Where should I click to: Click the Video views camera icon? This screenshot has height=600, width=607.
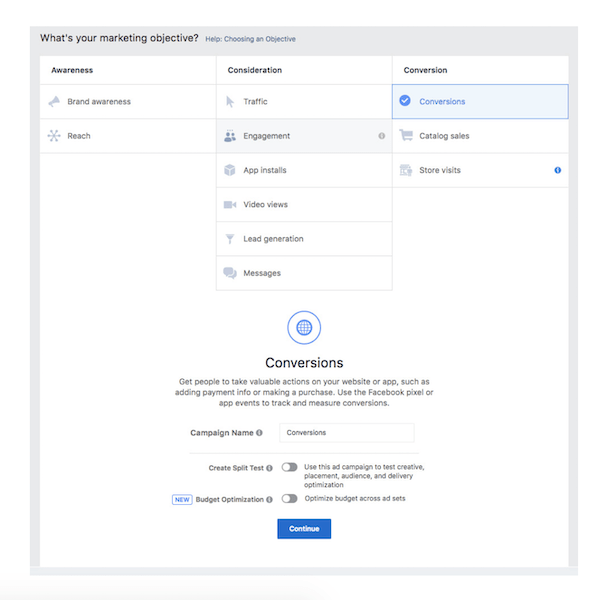[x=230, y=205]
